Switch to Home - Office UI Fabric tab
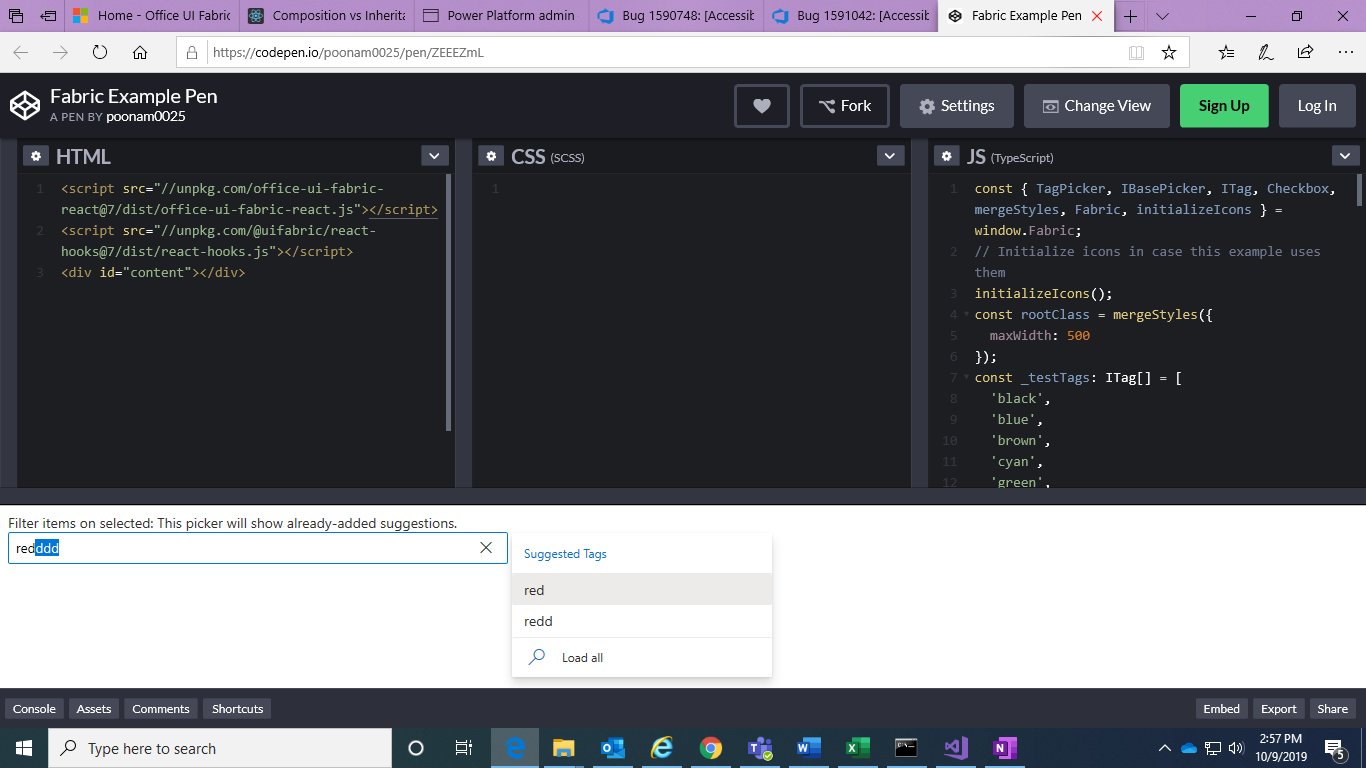1366x768 pixels. (x=150, y=16)
